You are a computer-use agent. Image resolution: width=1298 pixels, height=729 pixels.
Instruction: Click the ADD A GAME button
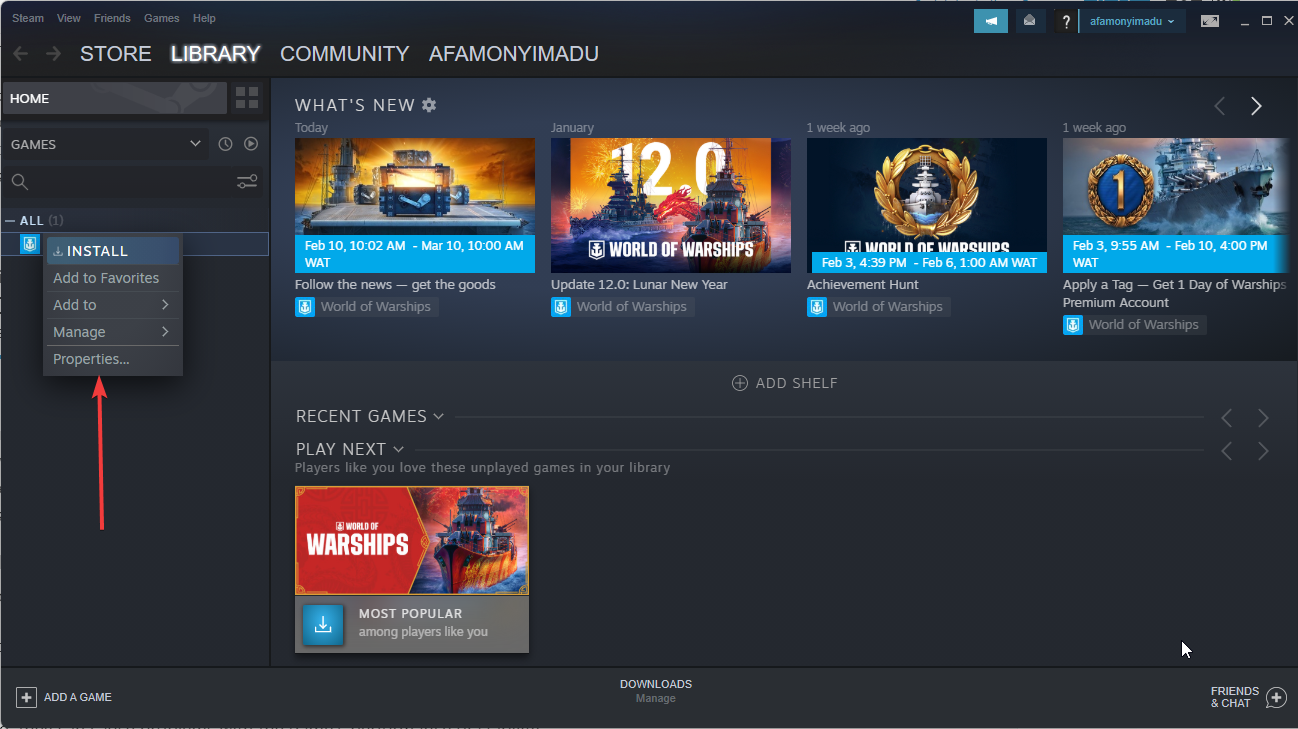click(x=64, y=697)
